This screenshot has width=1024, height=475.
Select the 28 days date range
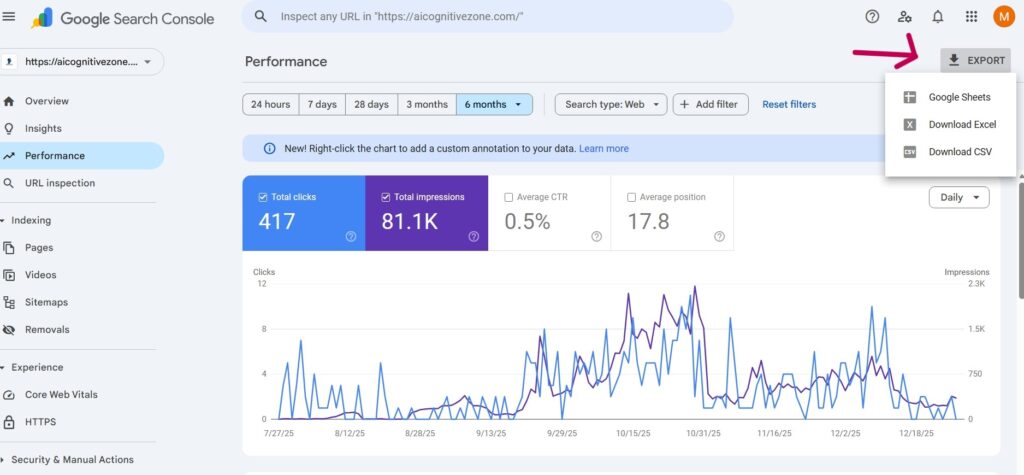click(370, 104)
